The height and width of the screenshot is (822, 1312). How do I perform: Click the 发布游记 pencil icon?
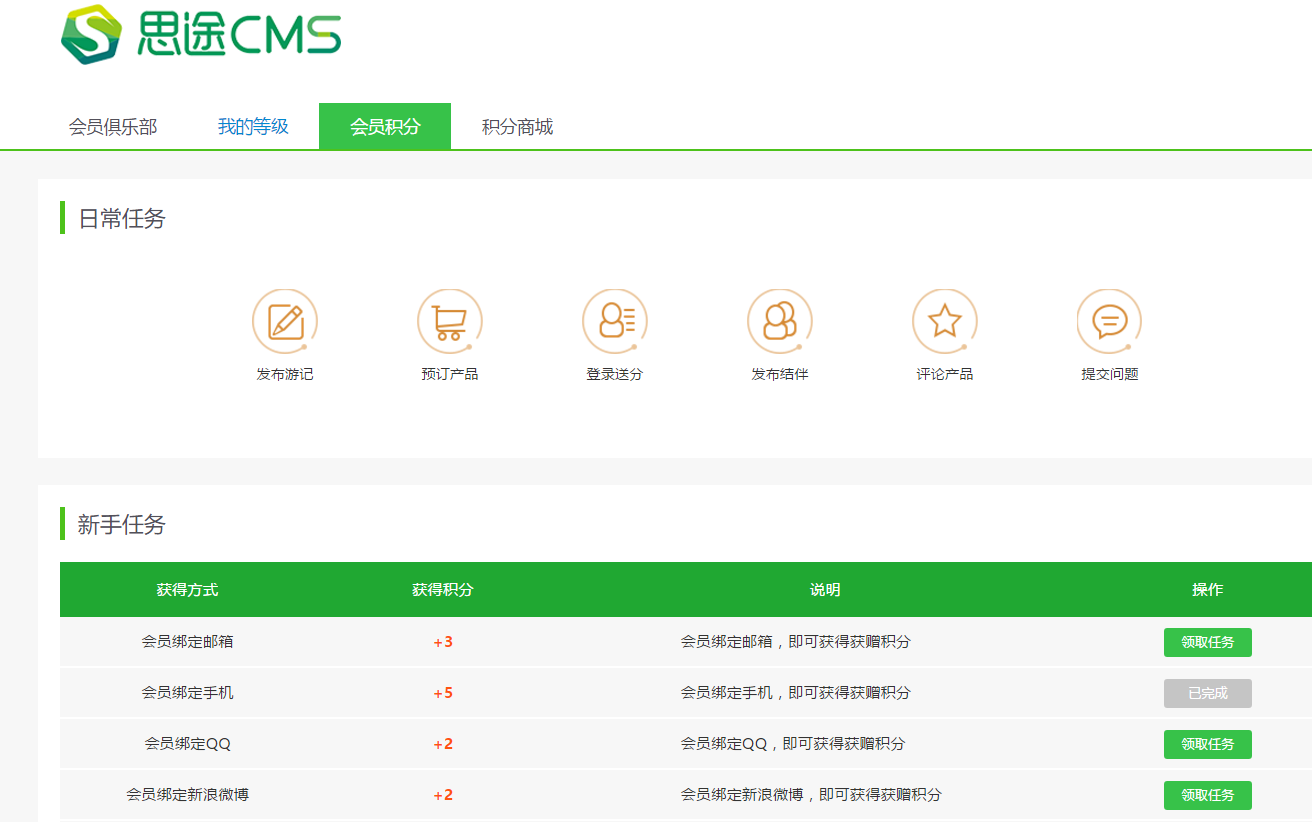pyautogui.click(x=285, y=322)
